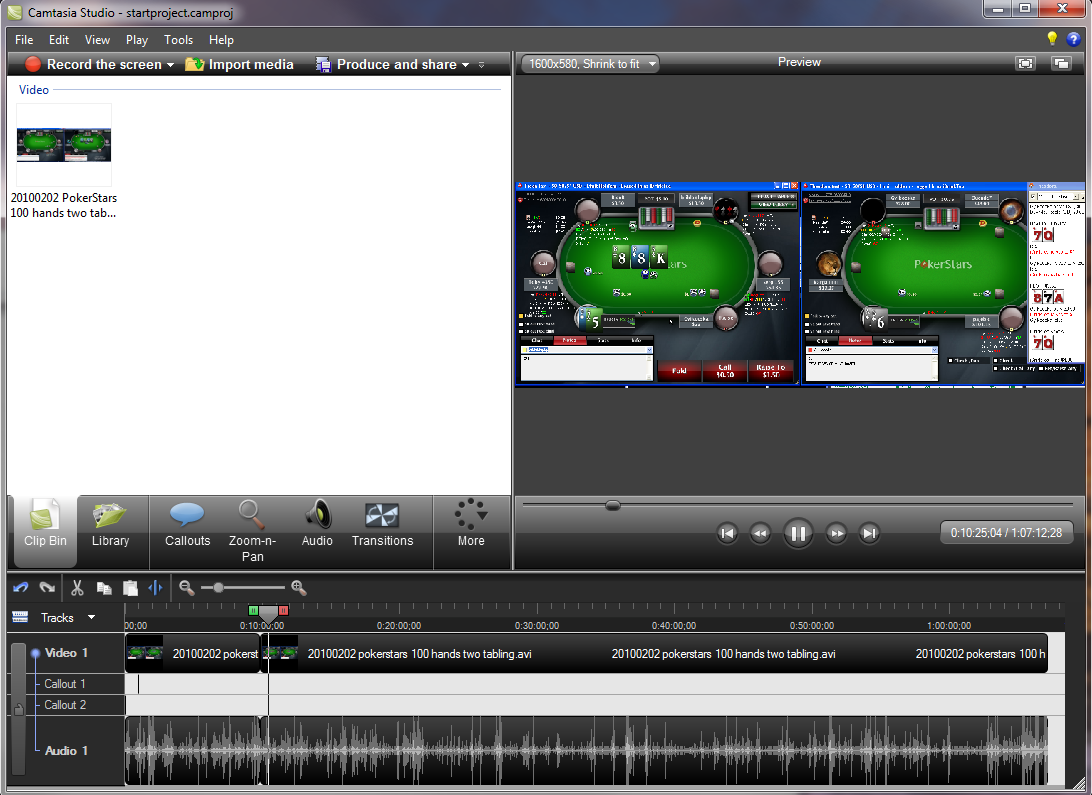Click Import media

tap(240, 64)
